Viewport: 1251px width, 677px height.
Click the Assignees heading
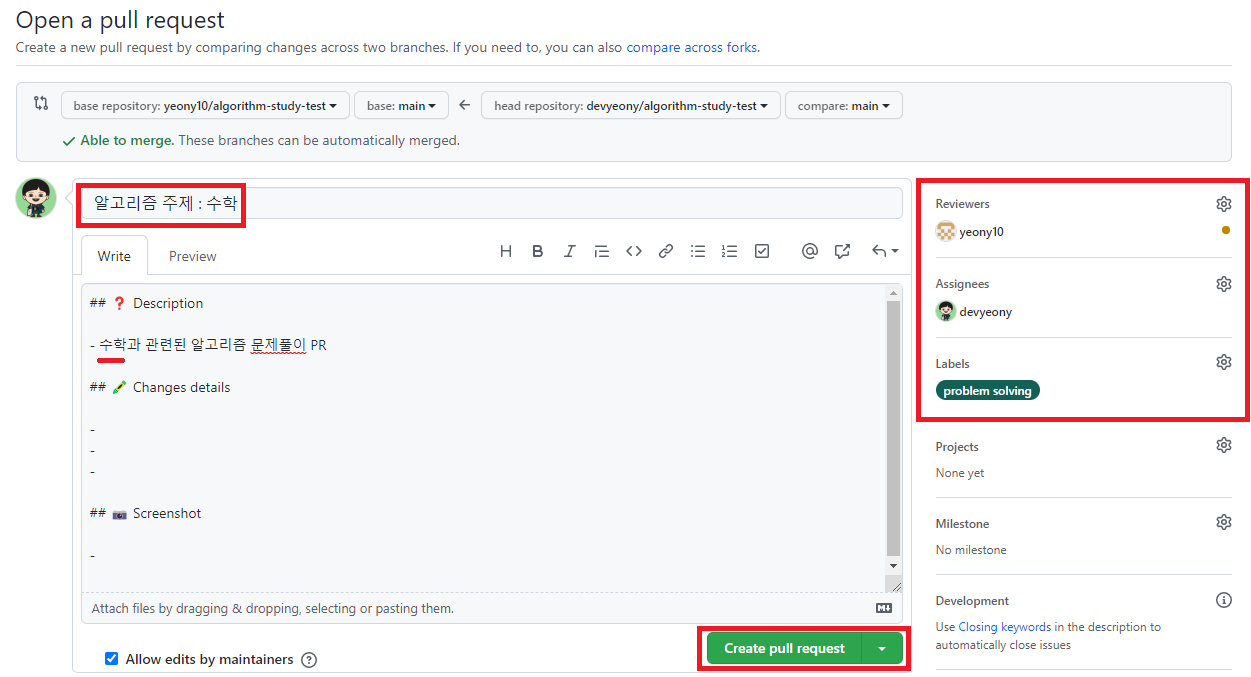[963, 284]
